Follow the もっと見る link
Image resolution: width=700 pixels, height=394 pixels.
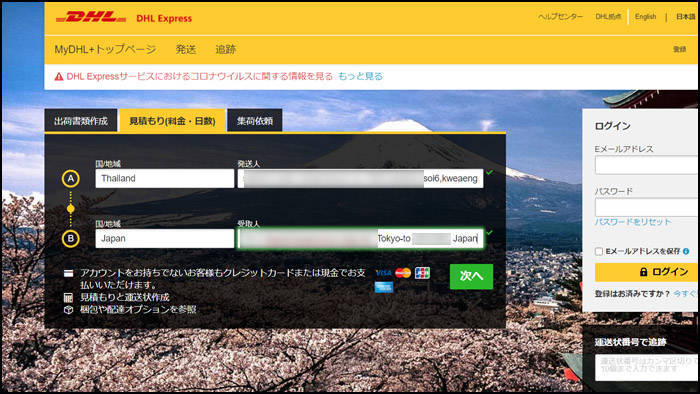click(x=360, y=76)
